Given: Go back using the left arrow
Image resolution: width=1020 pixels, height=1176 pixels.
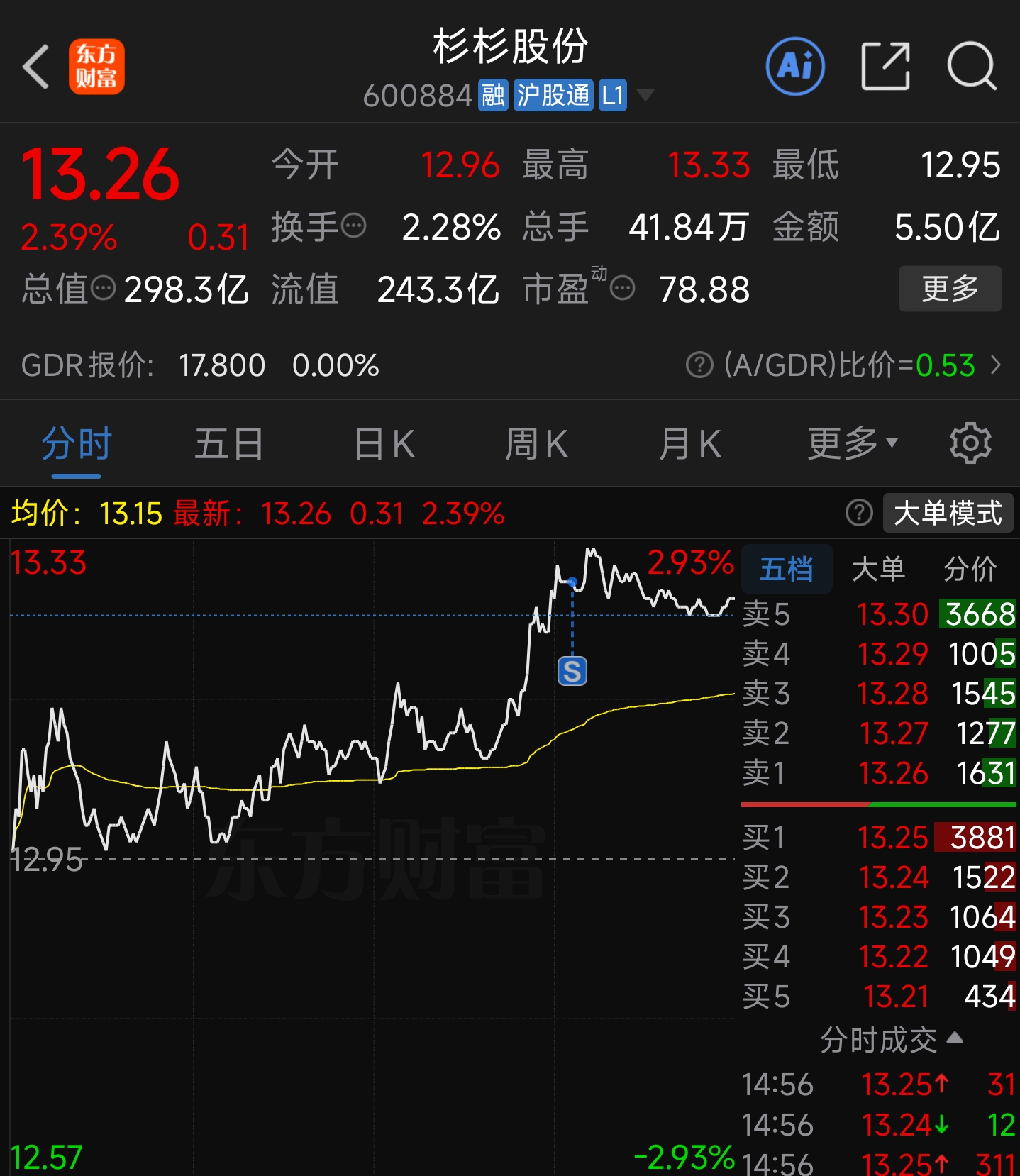Looking at the screenshot, I should coord(35,67).
